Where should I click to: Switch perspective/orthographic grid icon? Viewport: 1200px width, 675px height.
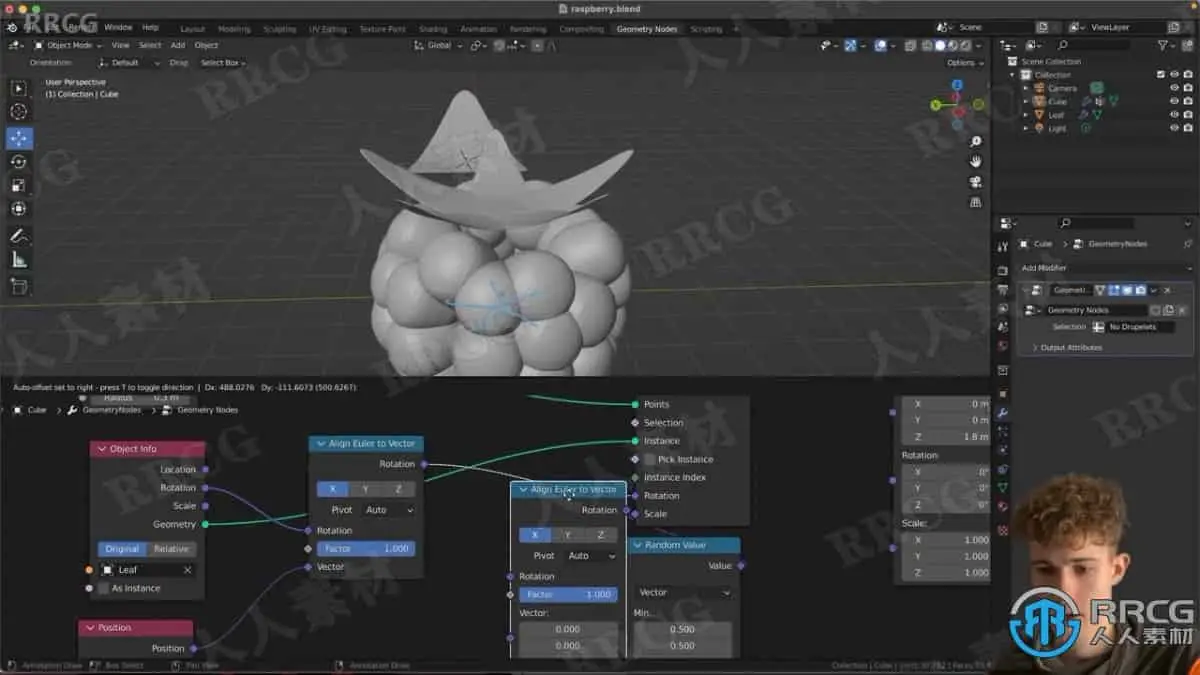[976, 201]
